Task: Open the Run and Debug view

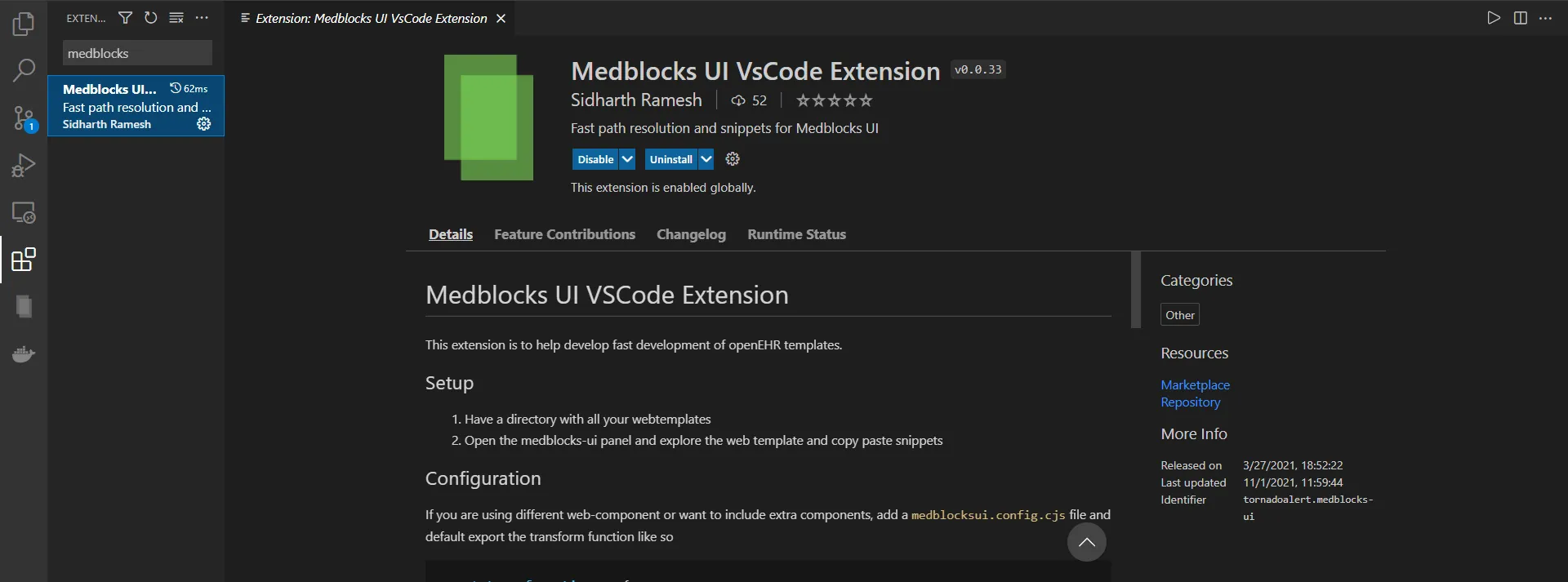Action: (x=24, y=165)
